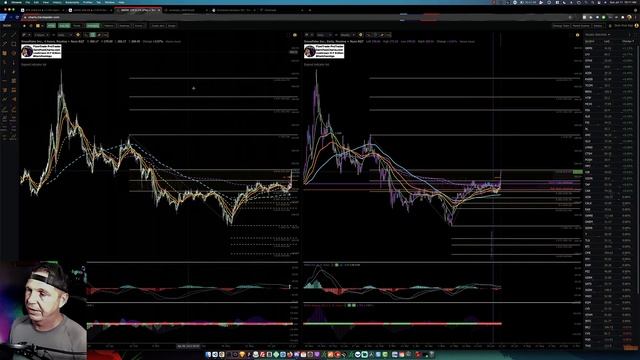The height and width of the screenshot is (360, 640).
Task: Open the File menu in the menu bar
Action: (x=28, y=2)
